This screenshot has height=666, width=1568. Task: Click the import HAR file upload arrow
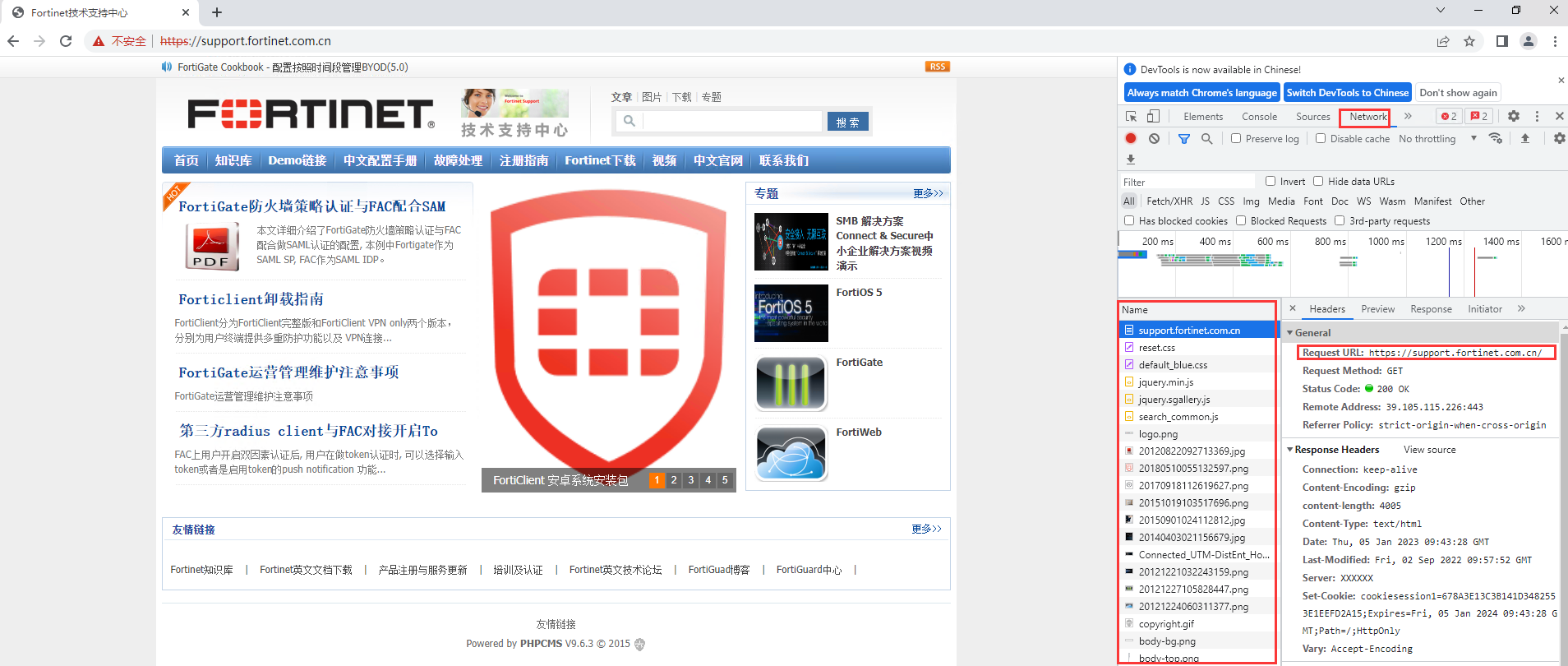pos(1524,139)
